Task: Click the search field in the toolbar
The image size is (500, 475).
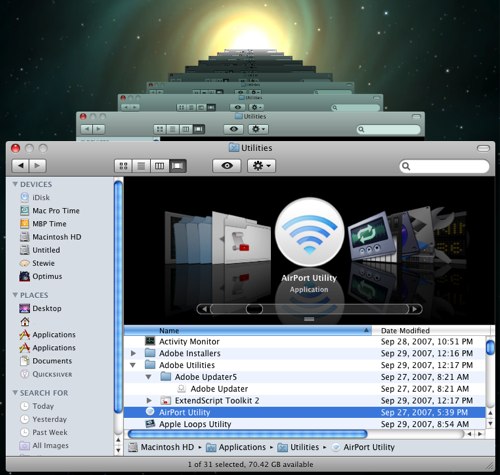Action: point(444,166)
